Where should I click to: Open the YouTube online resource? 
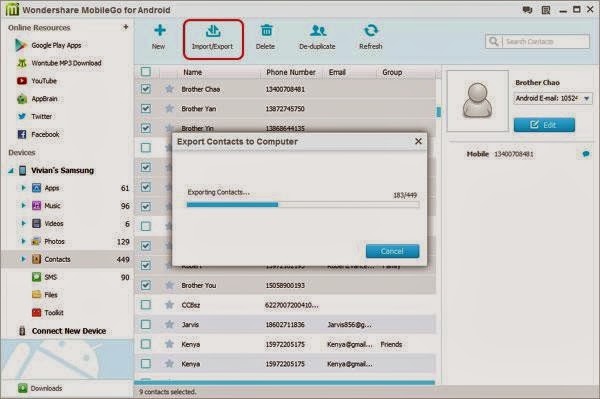click(x=37, y=81)
